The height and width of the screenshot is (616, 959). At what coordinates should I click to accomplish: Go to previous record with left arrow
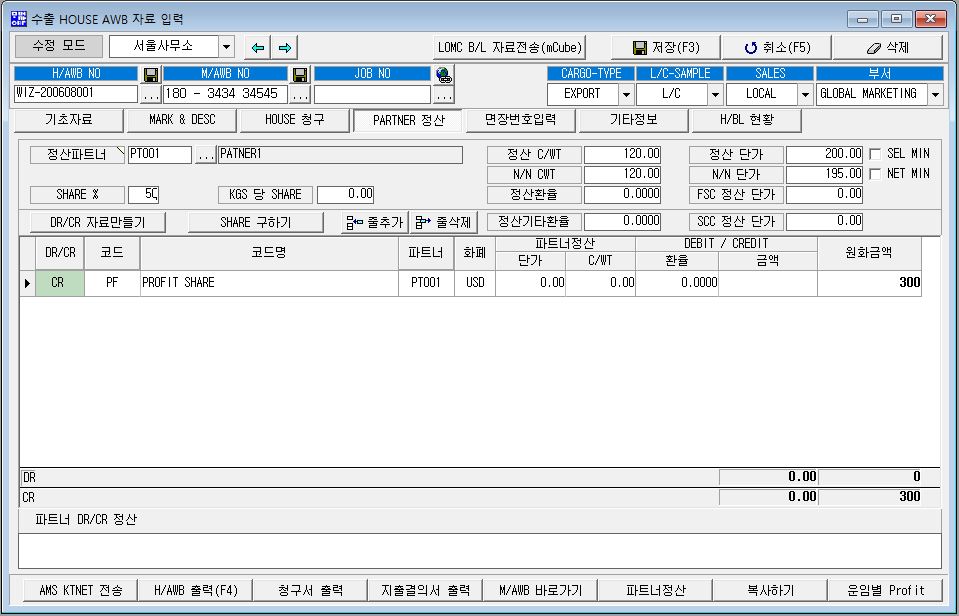tap(257, 47)
